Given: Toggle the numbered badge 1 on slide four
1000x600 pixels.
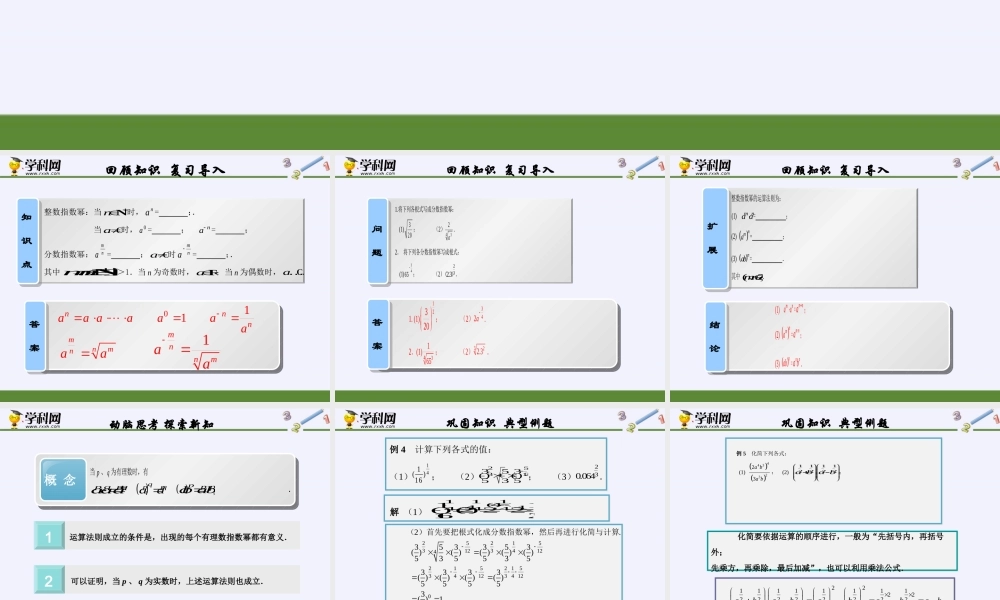Looking at the screenshot, I should 49,536.
